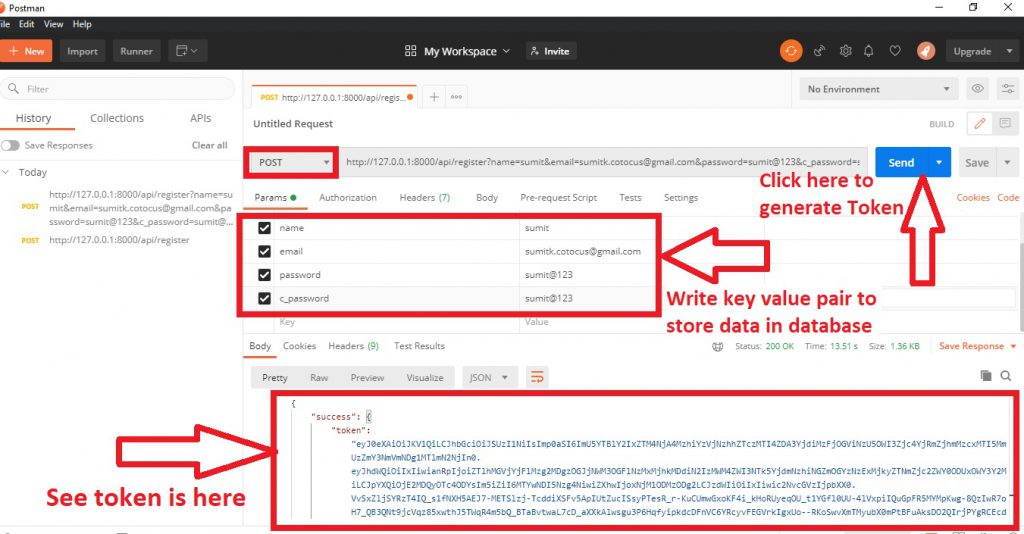This screenshot has width=1024, height=534.
Task: Uncheck the c_password parameter checkbox
Action: tap(265, 298)
